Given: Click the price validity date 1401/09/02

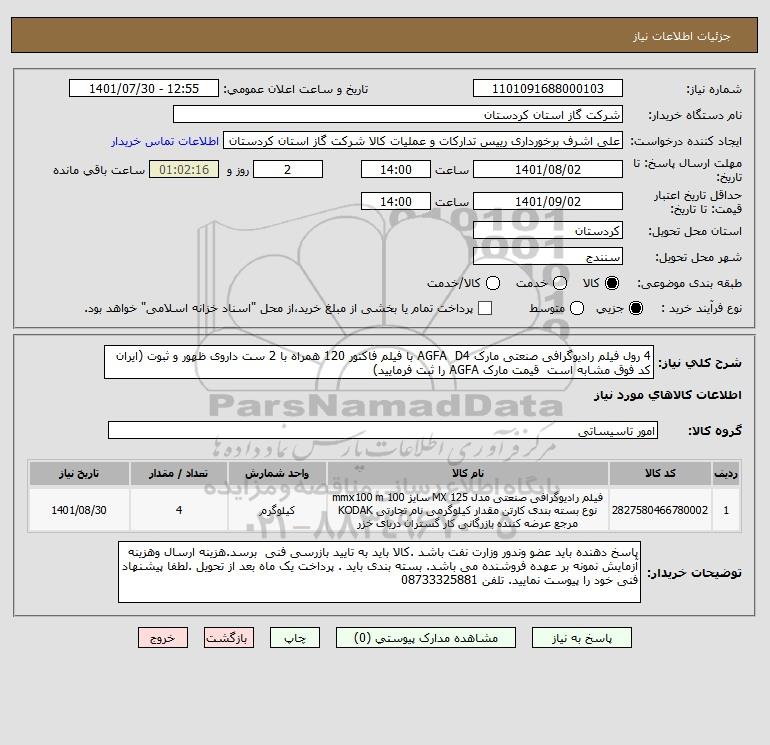Looking at the screenshot, I should click(548, 201).
